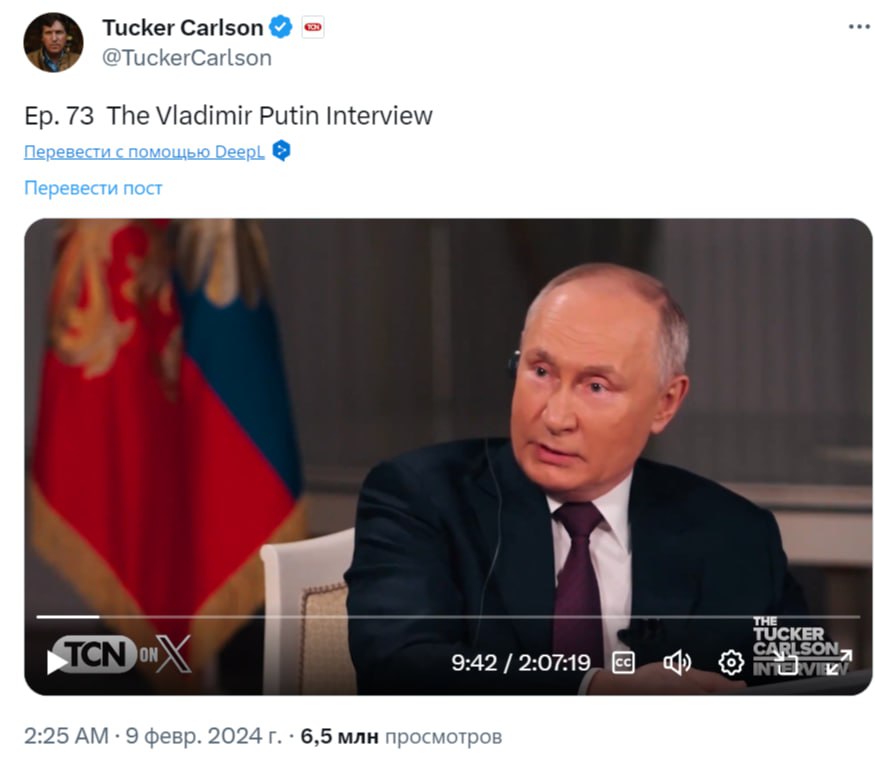875x768 pixels.
Task: Click the DeepL logo icon
Action: (282, 152)
